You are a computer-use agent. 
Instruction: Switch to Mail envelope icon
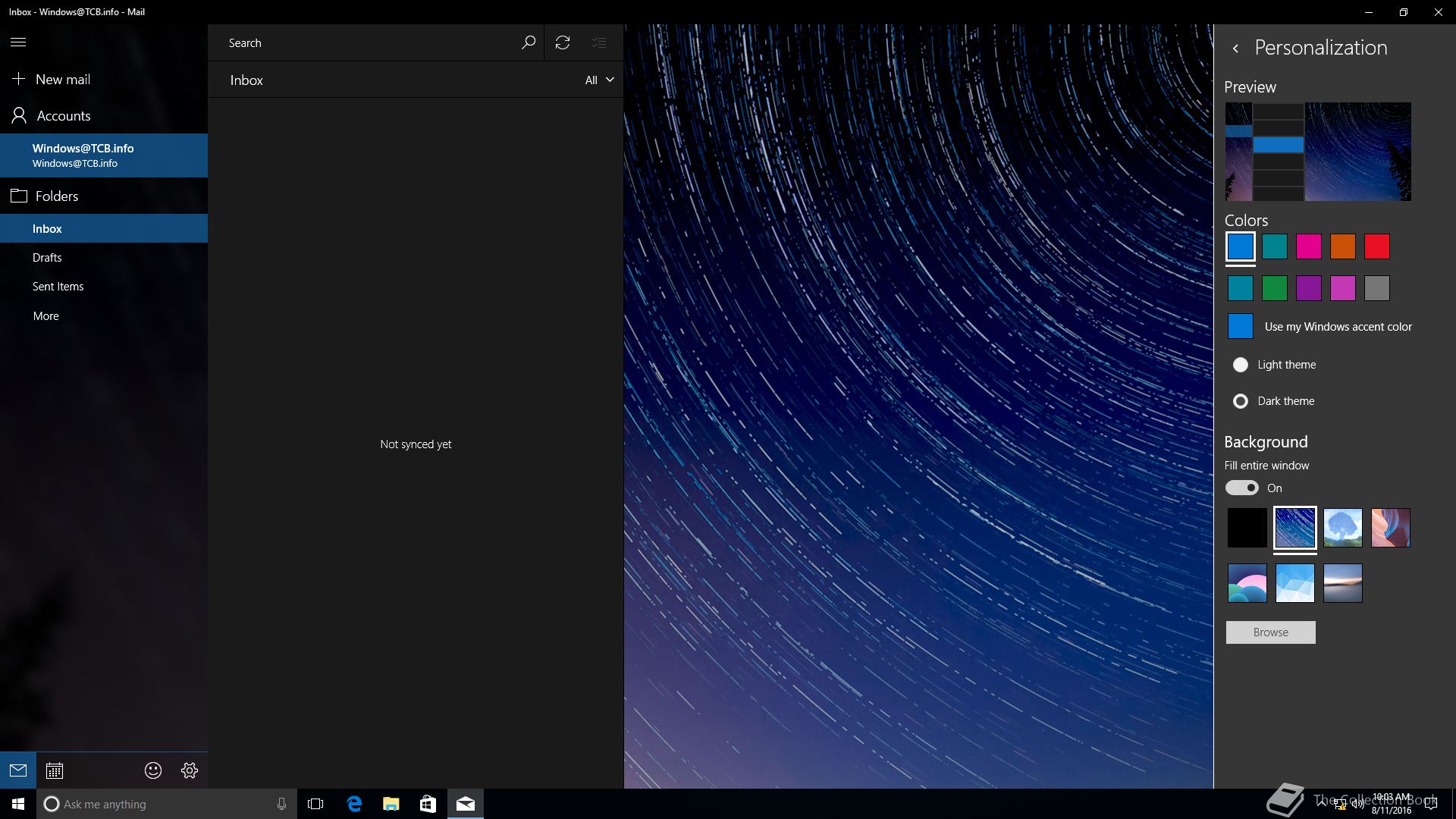(x=18, y=770)
